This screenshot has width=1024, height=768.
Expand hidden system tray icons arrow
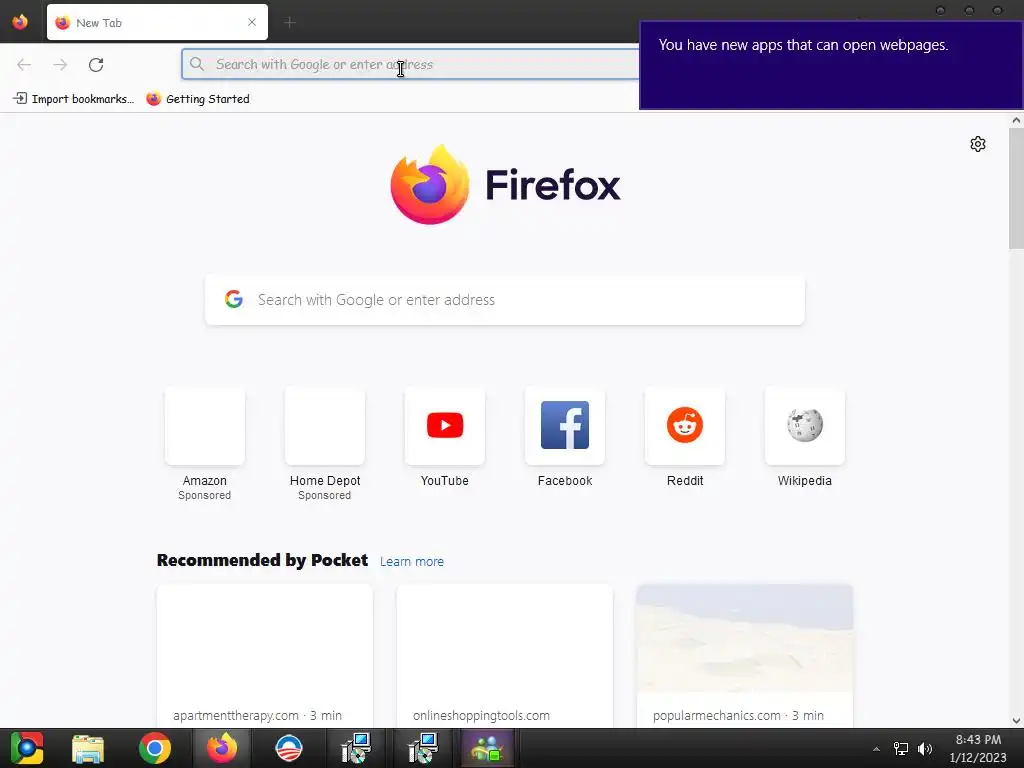876,749
